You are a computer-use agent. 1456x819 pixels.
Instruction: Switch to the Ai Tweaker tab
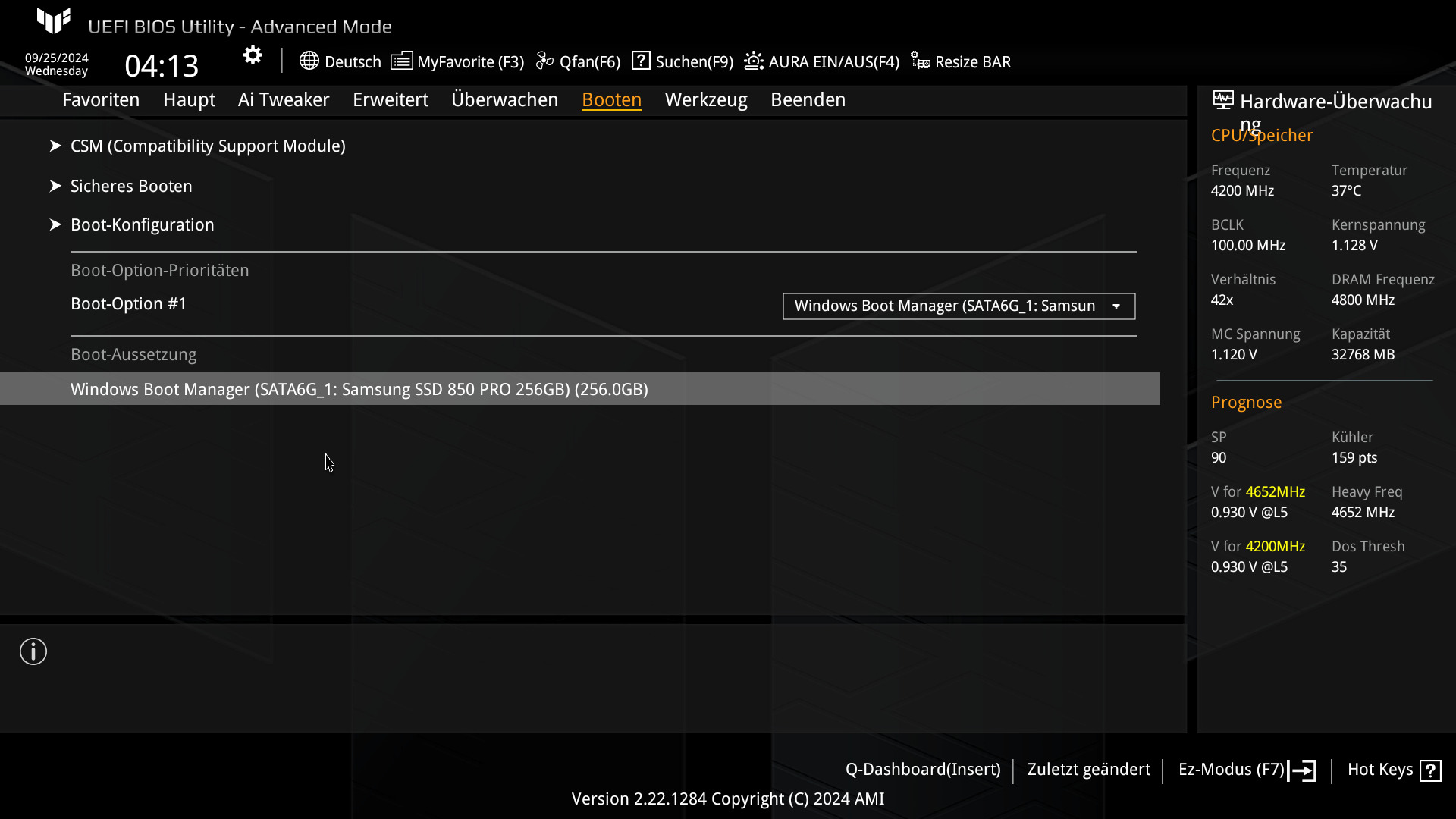click(x=283, y=99)
